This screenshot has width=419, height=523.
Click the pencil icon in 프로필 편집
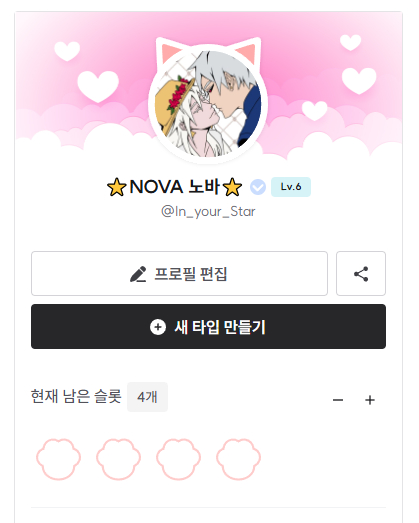pos(138,274)
